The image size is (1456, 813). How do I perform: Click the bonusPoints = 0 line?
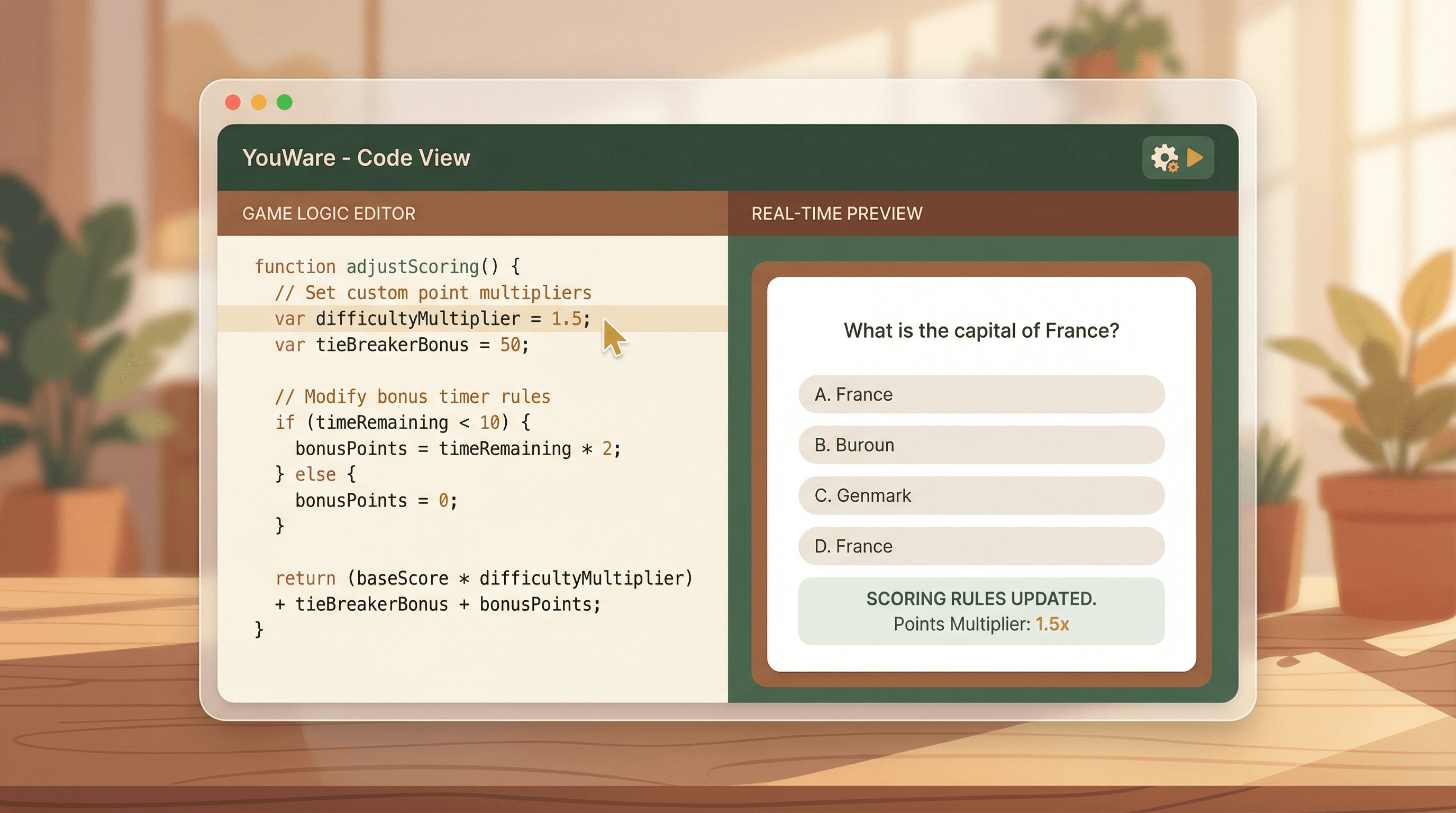(x=377, y=500)
